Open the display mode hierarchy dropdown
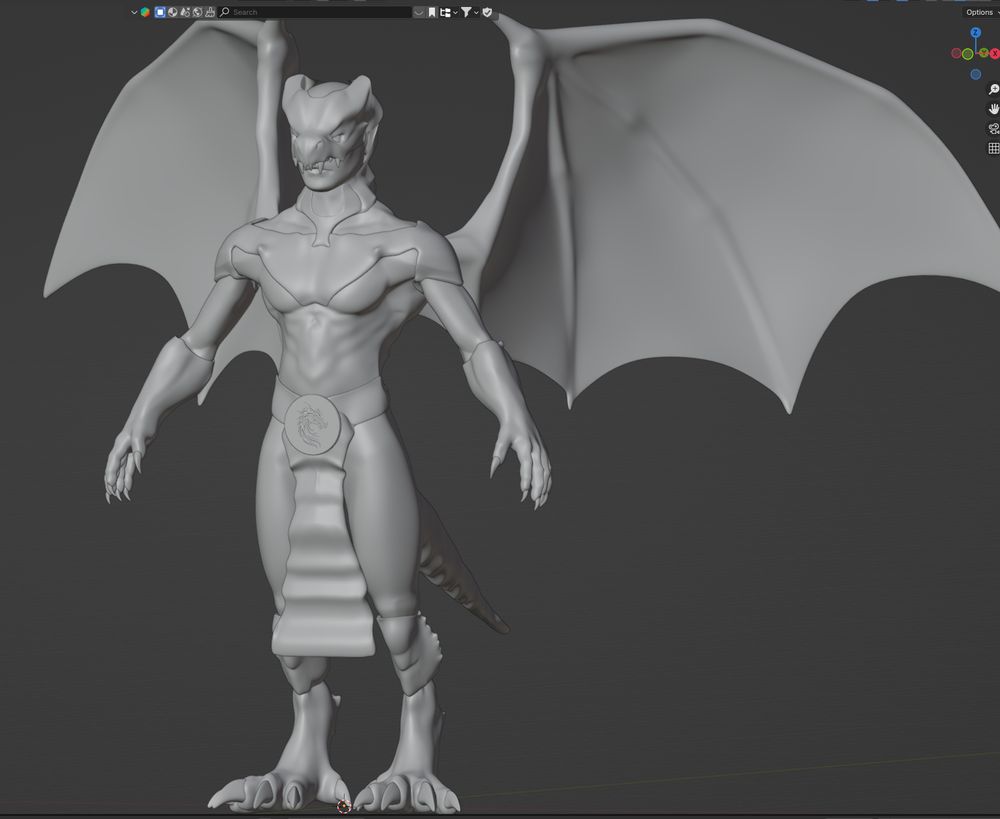The height and width of the screenshot is (819, 1000). click(x=449, y=12)
